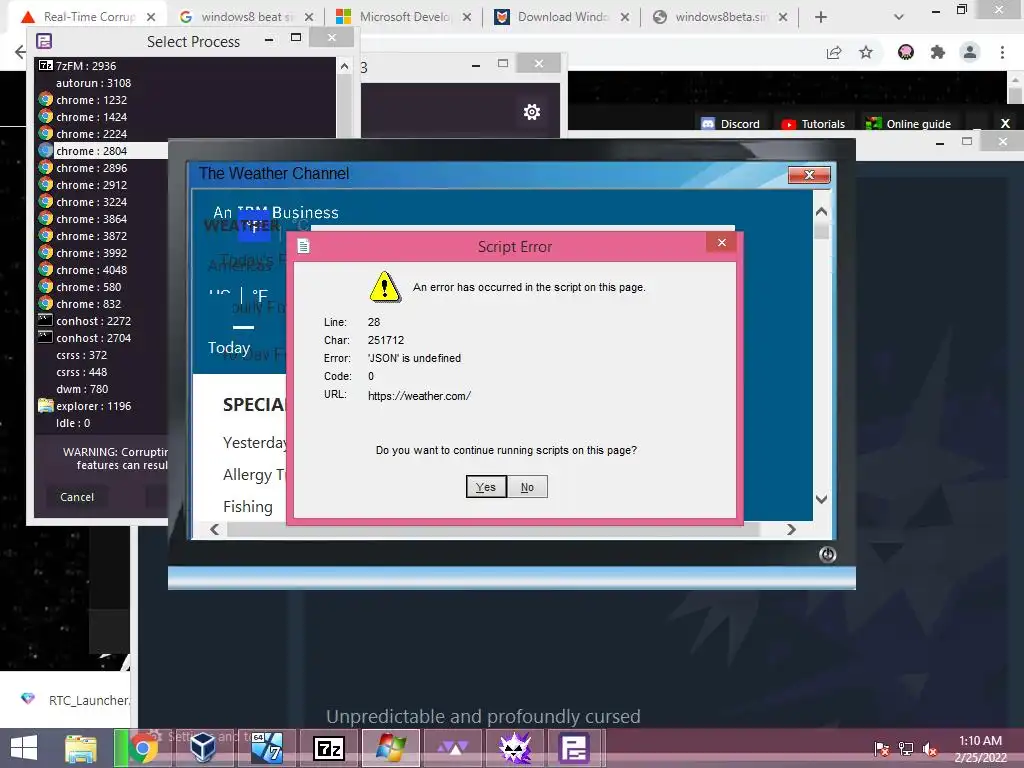1024x768 pixels.
Task: Open the settings gear icon in RTC window
Action: pyautogui.click(x=532, y=112)
